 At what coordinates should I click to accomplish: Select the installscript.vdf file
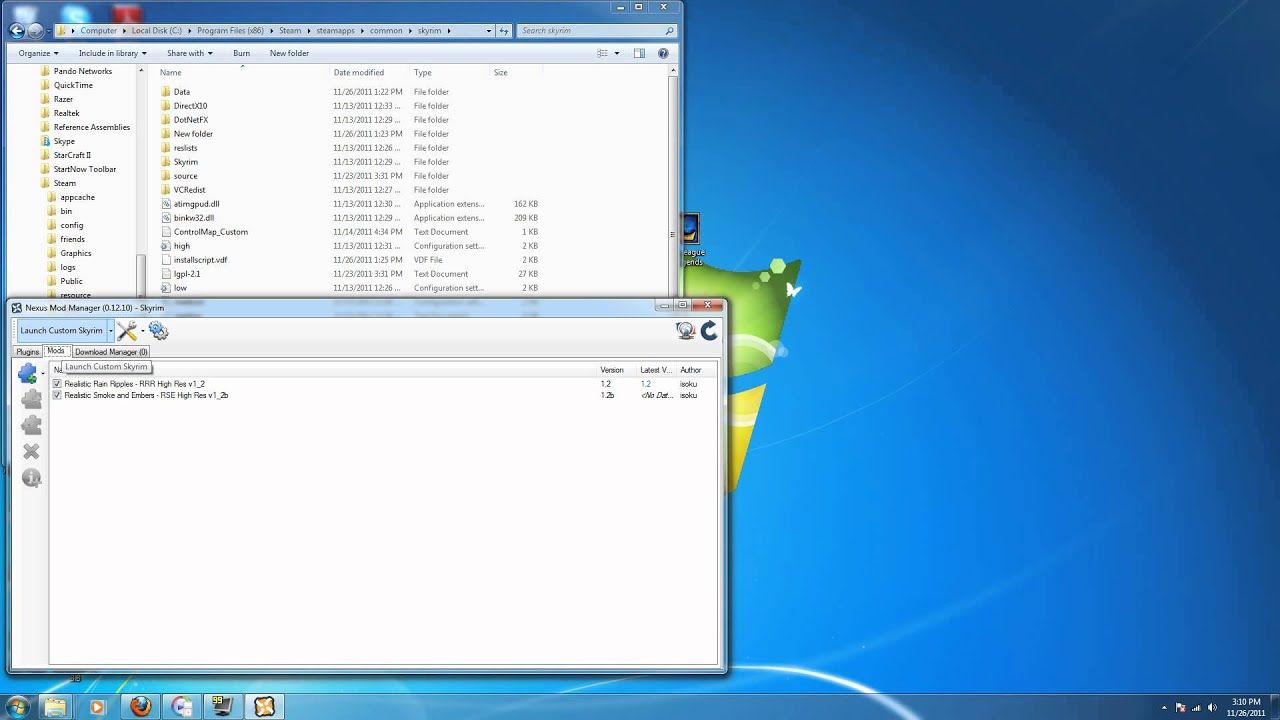coord(200,260)
